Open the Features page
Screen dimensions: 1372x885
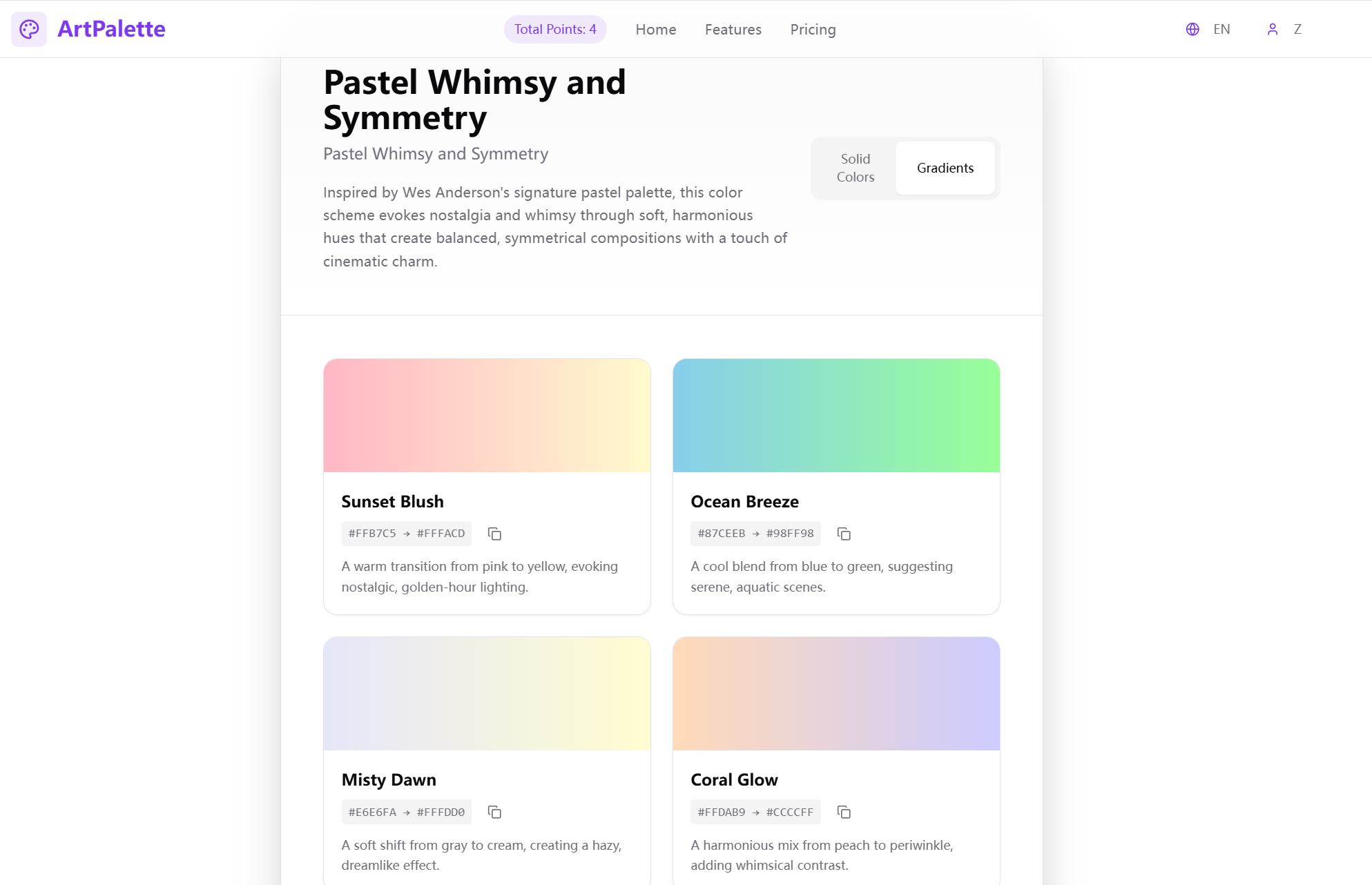pyautogui.click(x=733, y=29)
